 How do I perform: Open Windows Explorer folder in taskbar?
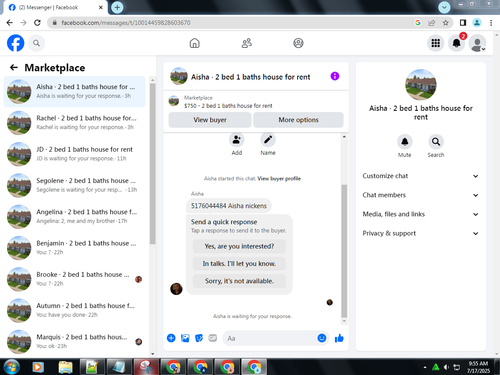coord(65,367)
